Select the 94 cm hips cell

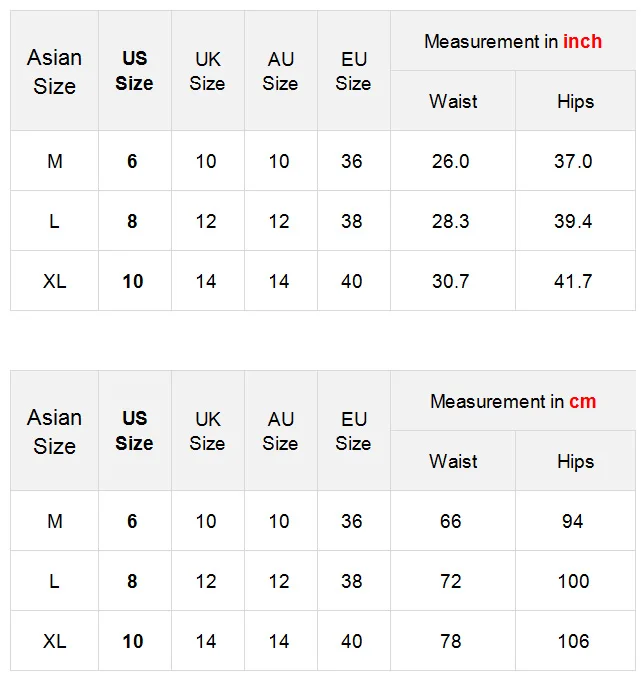click(573, 521)
